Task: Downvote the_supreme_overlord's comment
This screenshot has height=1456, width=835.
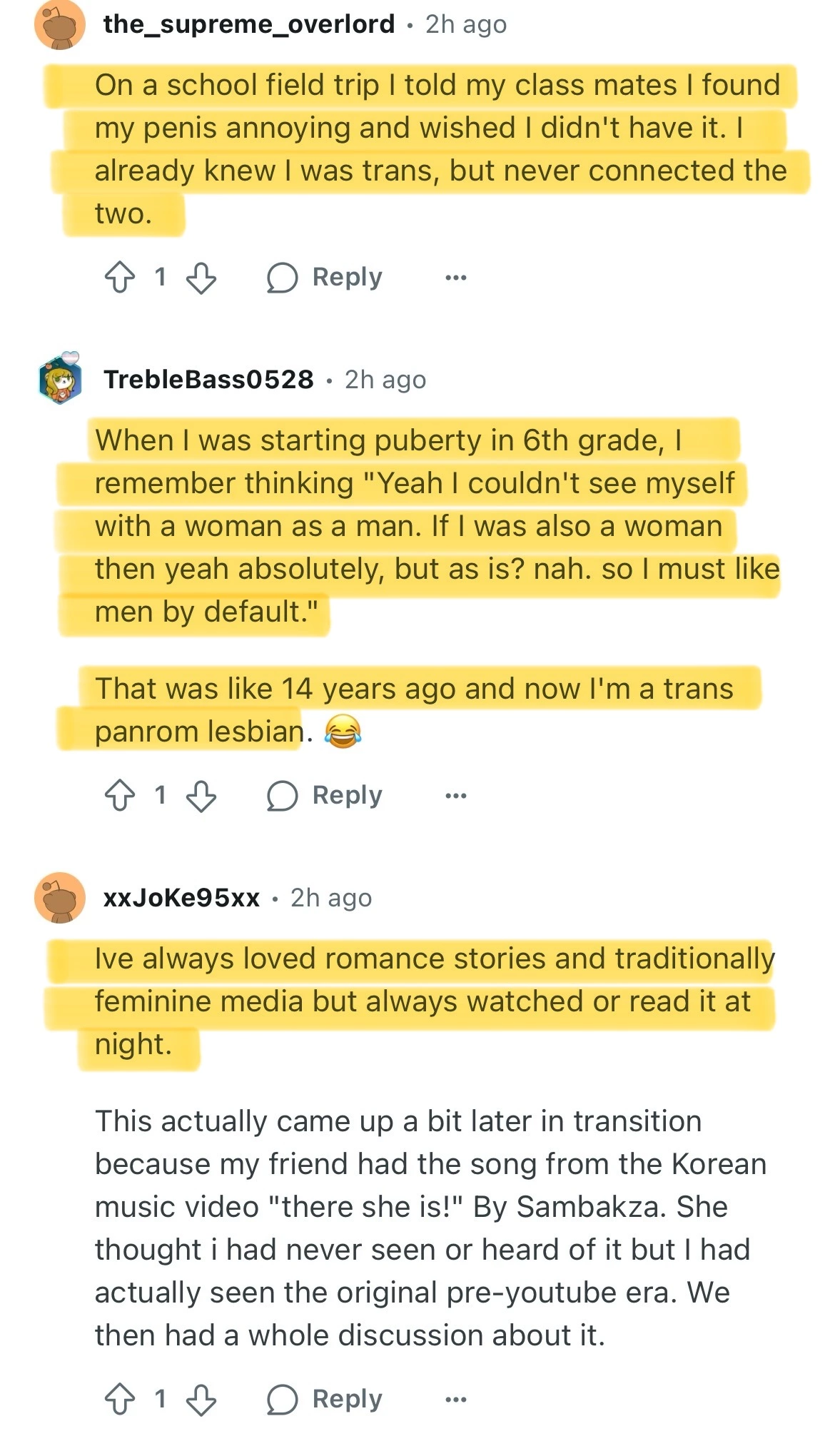Action: coord(201,278)
